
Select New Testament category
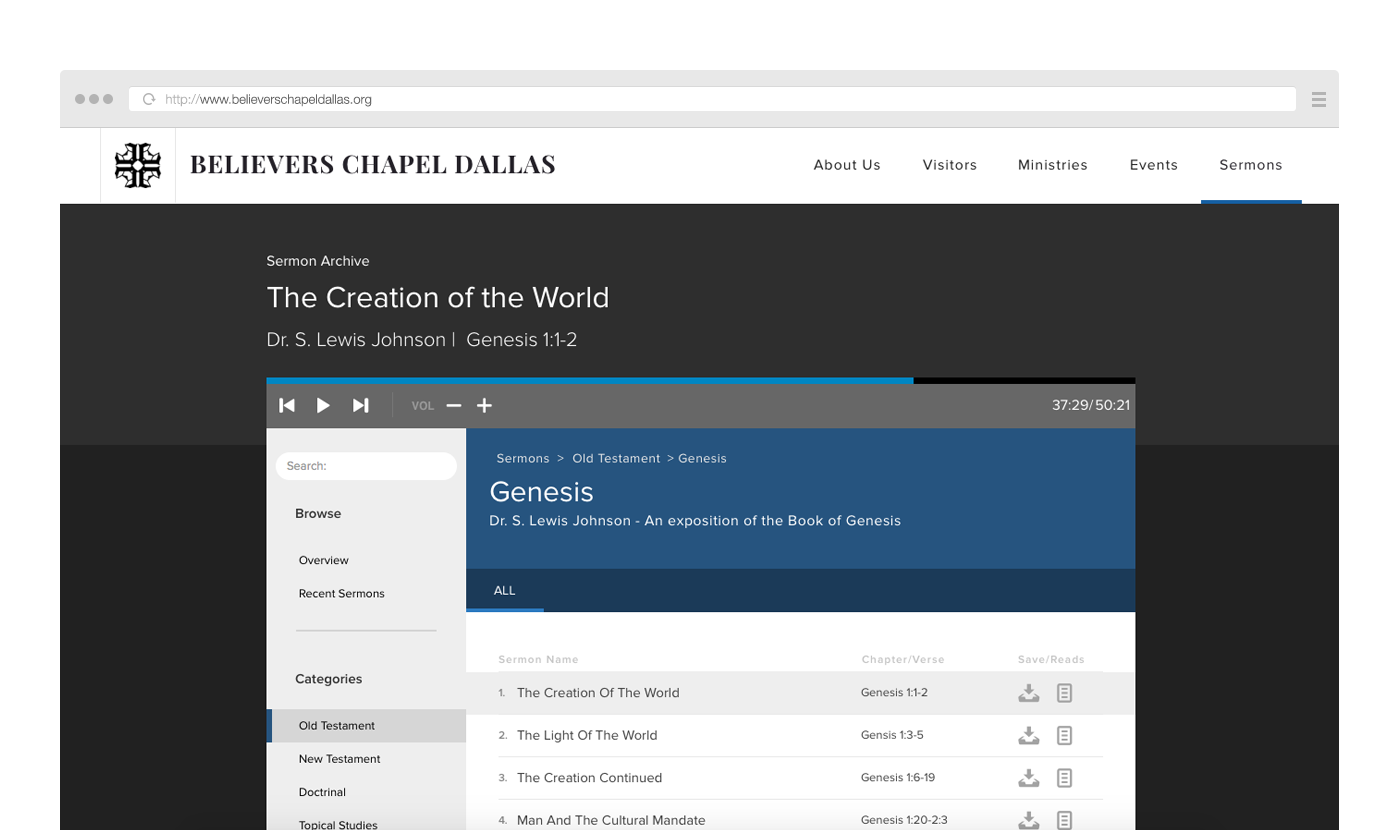(339, 759)
